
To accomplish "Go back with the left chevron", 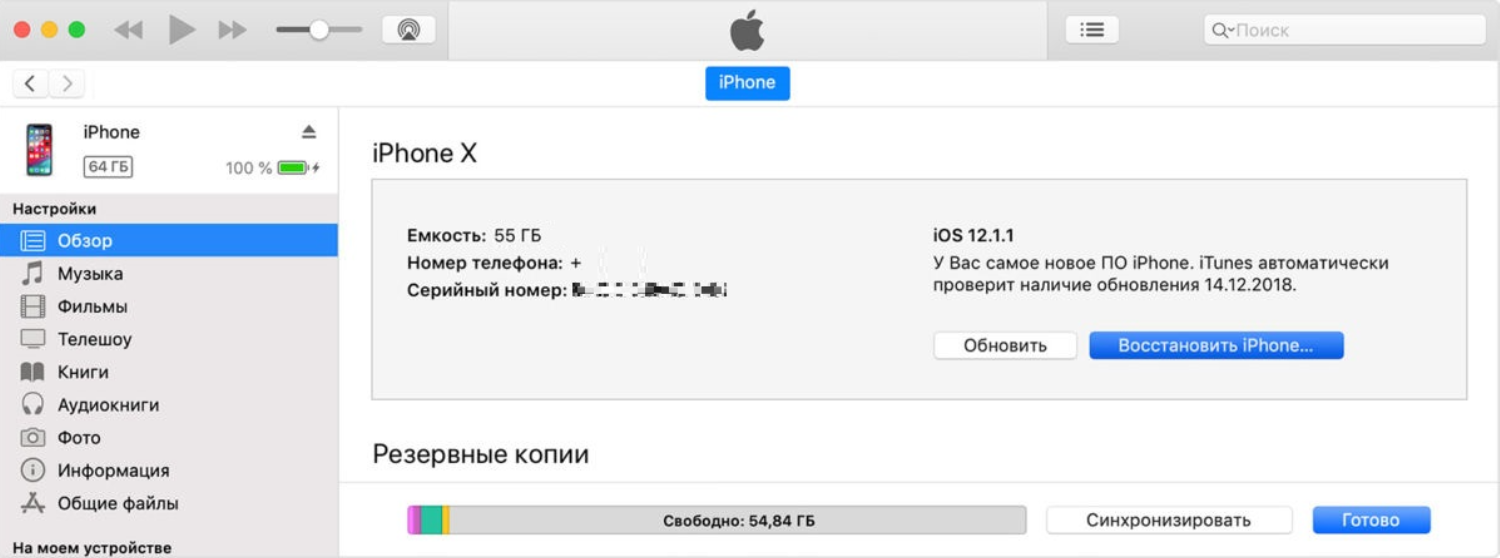I will click(31, 83).
